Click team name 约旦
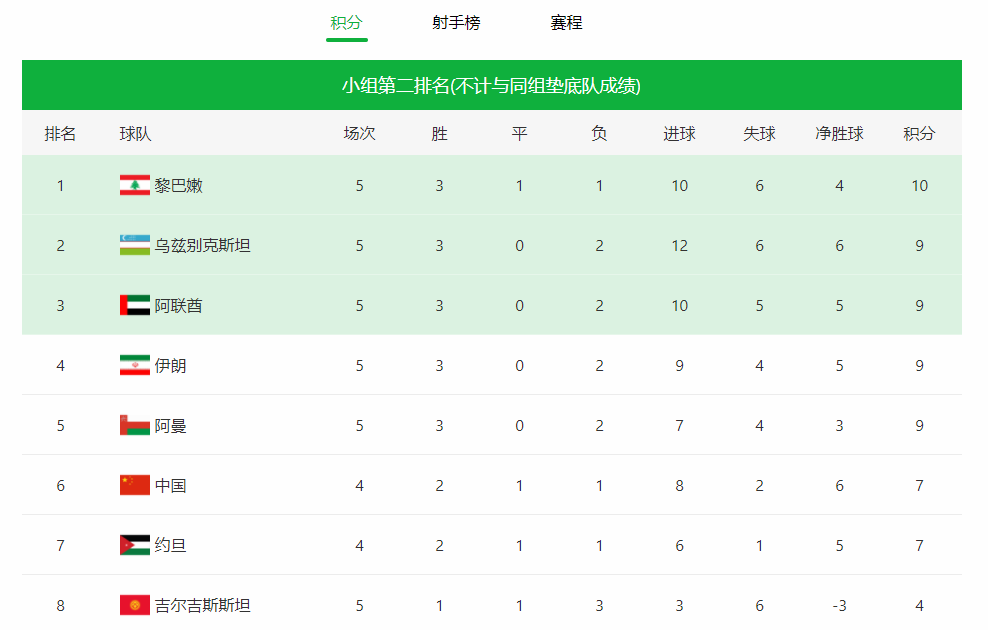The width and height of the screenshot is (988, 630). (x=170, y=545)
